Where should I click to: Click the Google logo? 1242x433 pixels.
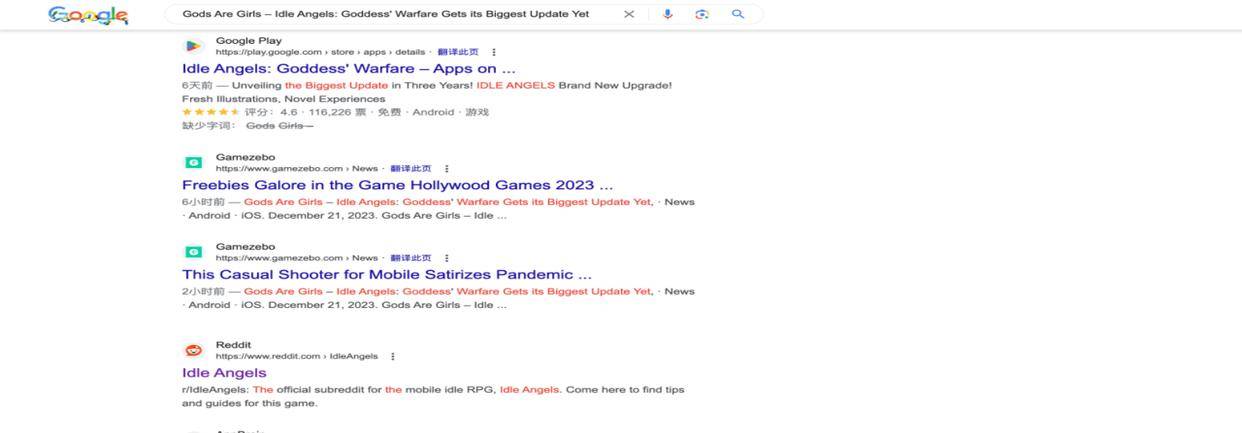coord(88,15)
